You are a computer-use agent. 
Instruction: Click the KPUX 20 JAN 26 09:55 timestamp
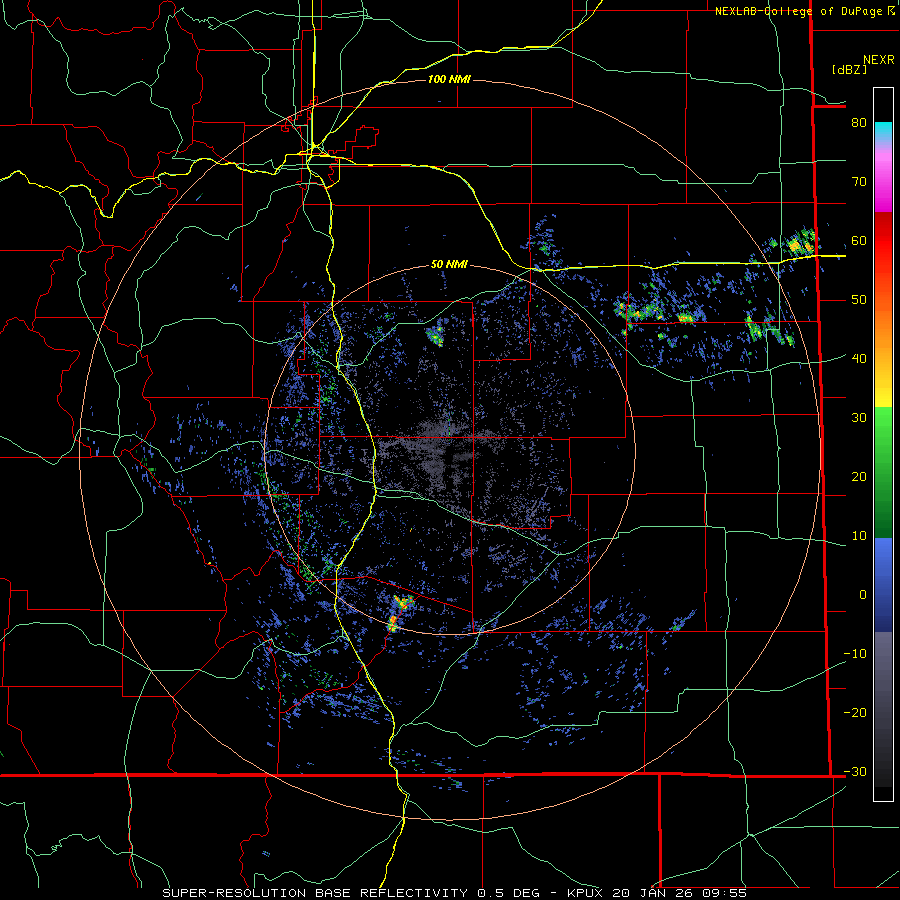657,893
